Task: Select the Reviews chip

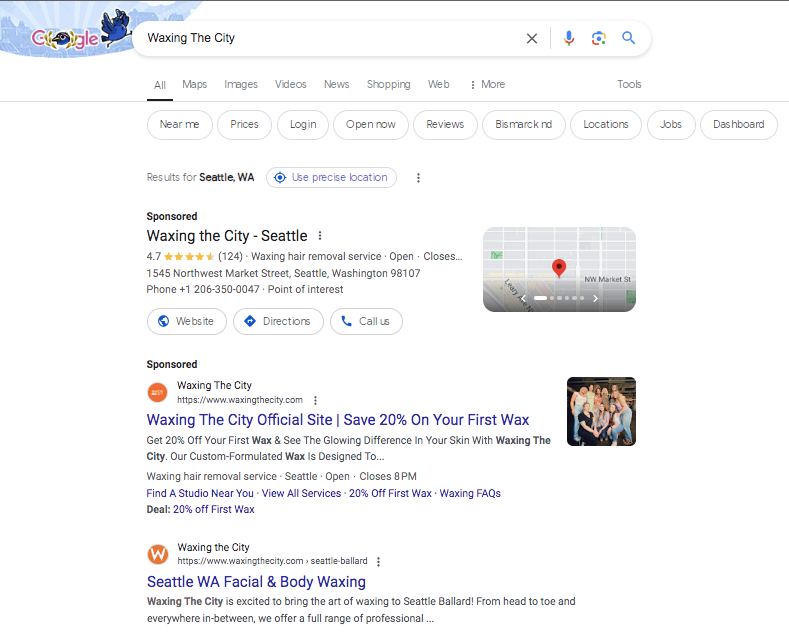Action: coord(445,125)
